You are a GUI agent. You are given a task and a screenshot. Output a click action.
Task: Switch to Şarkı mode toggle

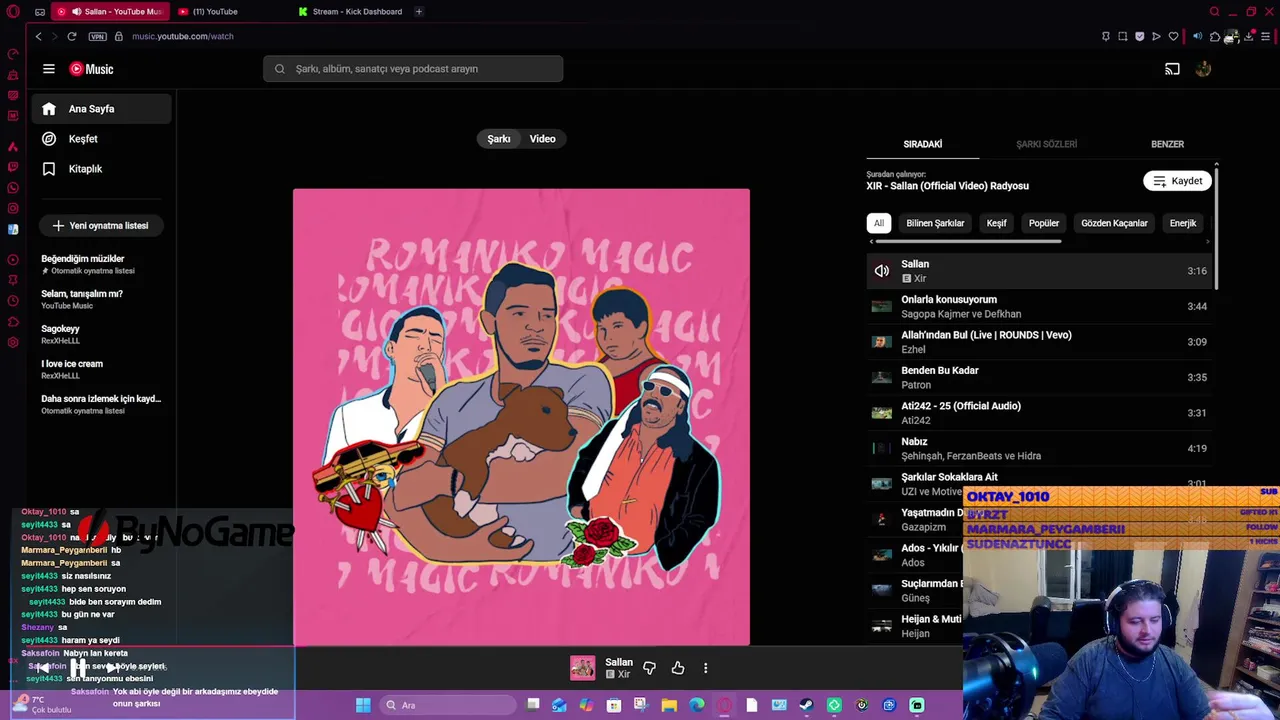tap(499, 139)
